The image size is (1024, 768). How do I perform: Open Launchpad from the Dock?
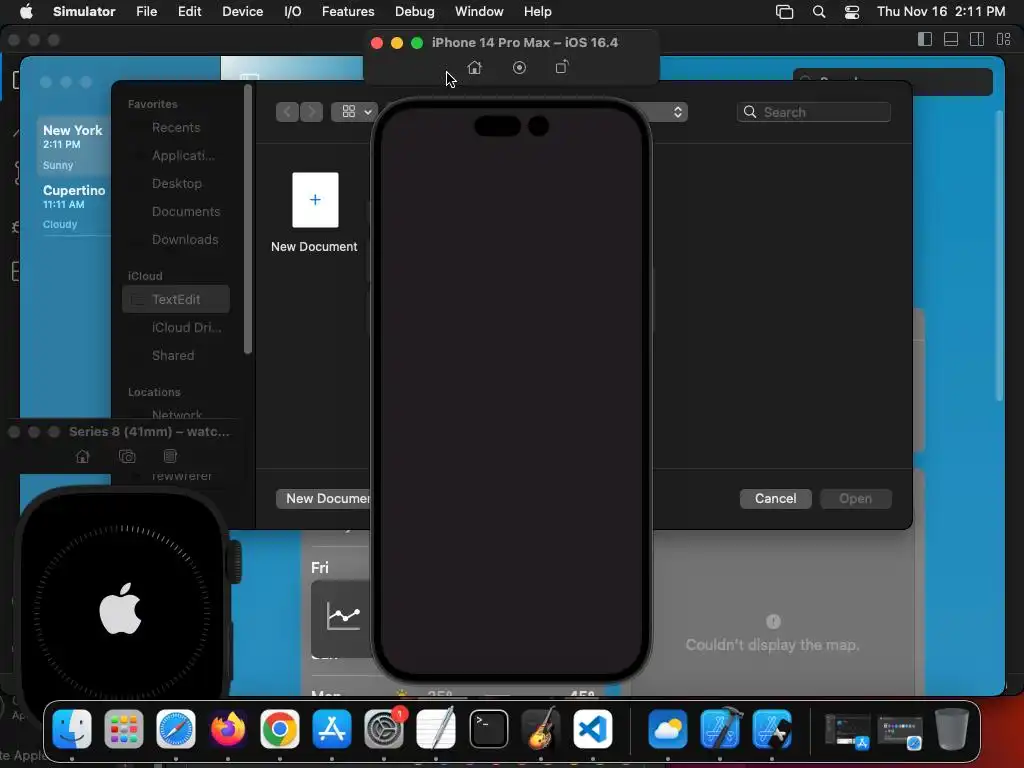tap(123, 729)
